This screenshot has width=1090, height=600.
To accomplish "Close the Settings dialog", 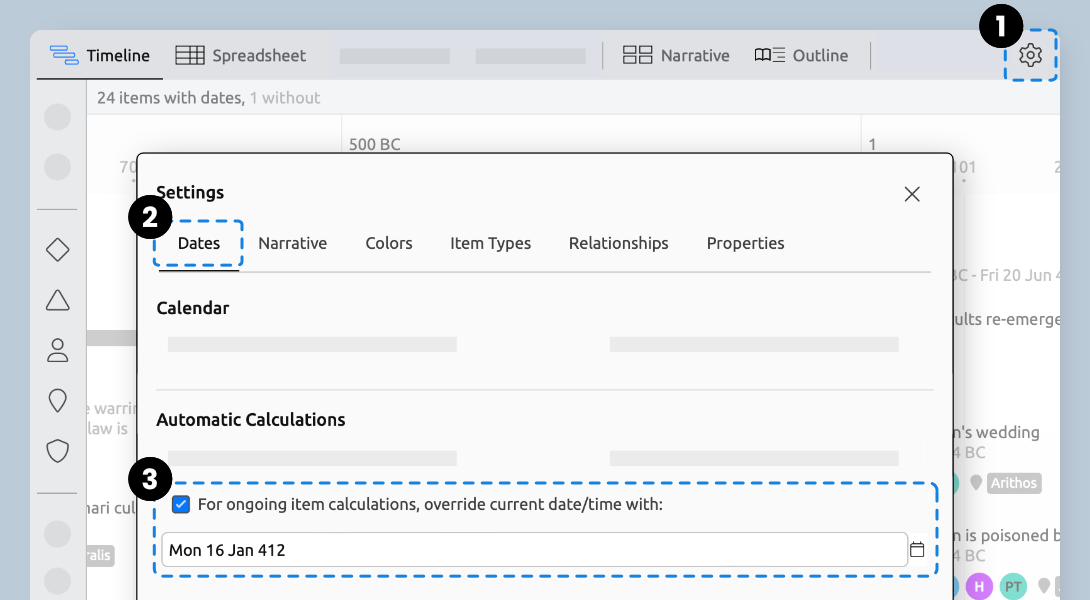I will pyautogui.click(x=912, y=194).
